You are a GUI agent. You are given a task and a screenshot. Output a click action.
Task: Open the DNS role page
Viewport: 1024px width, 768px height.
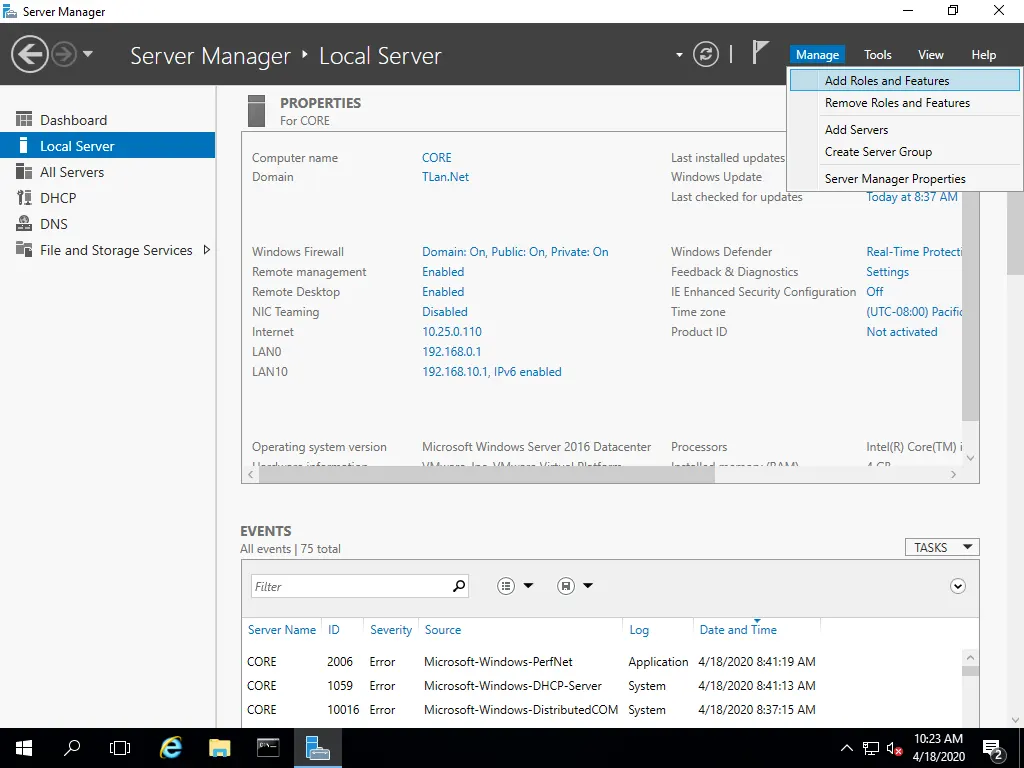[x=108, y=224]
